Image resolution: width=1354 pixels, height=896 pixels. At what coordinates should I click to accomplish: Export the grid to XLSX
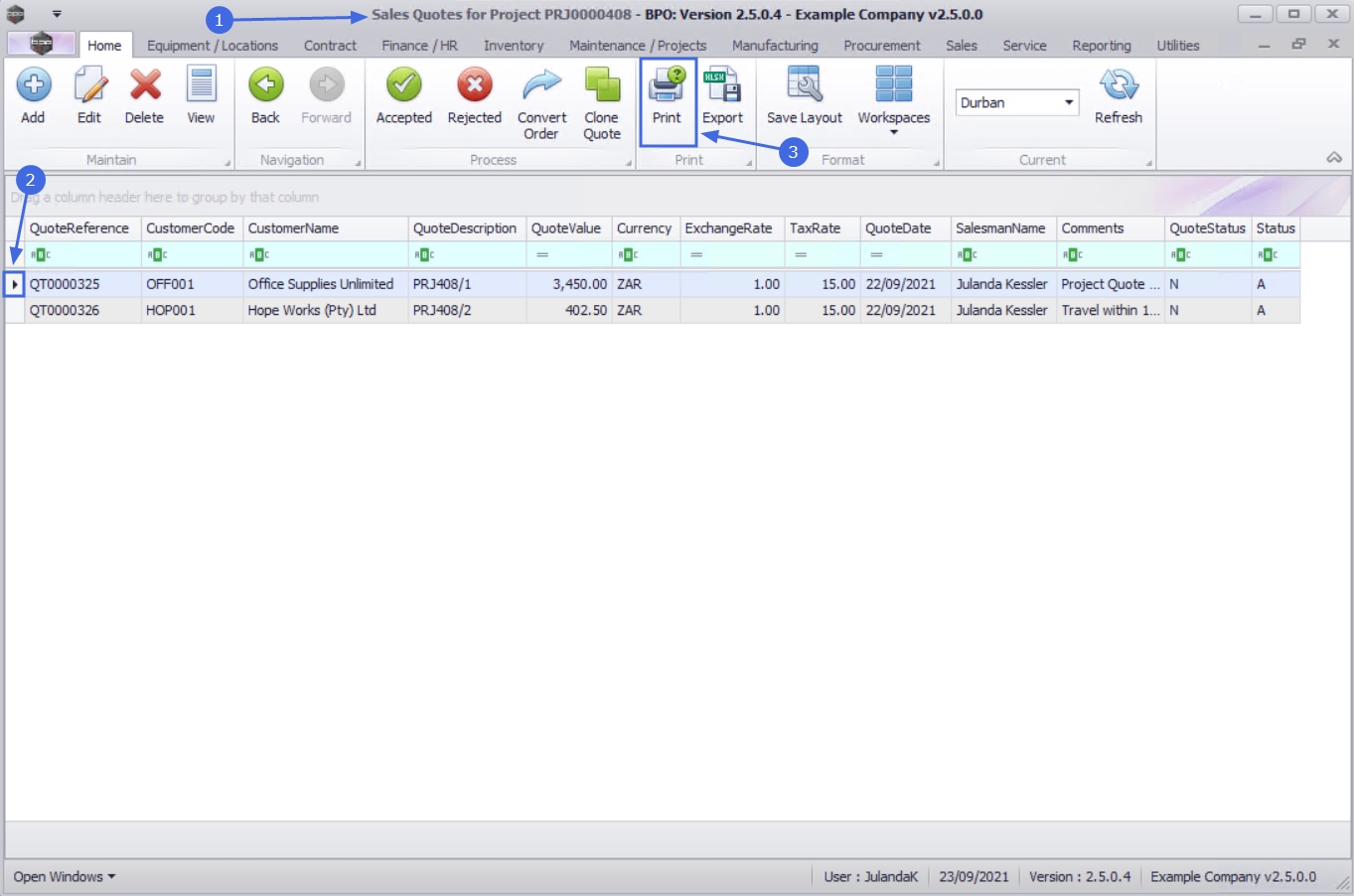(722, 85)
